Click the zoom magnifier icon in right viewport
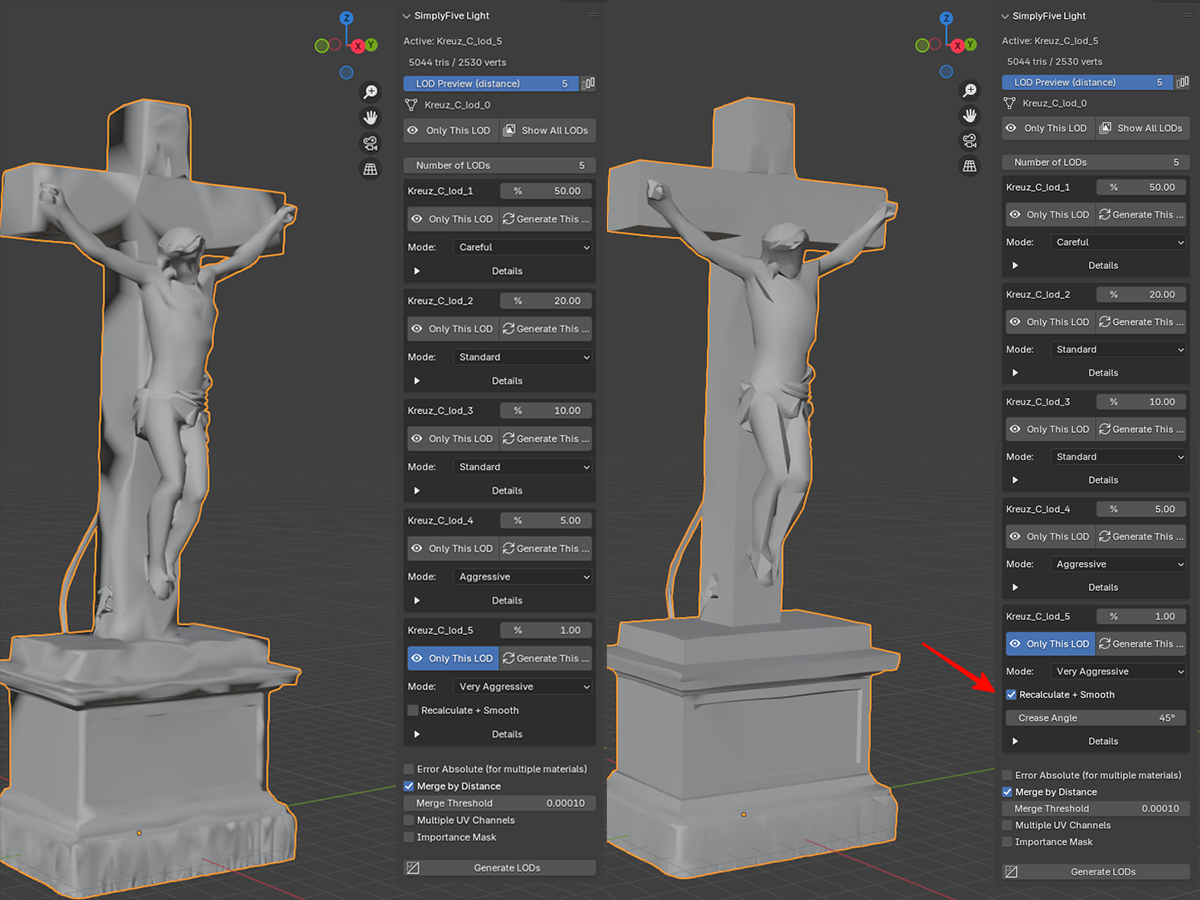Screen dimensions: 1200x900 click(969, 90)
